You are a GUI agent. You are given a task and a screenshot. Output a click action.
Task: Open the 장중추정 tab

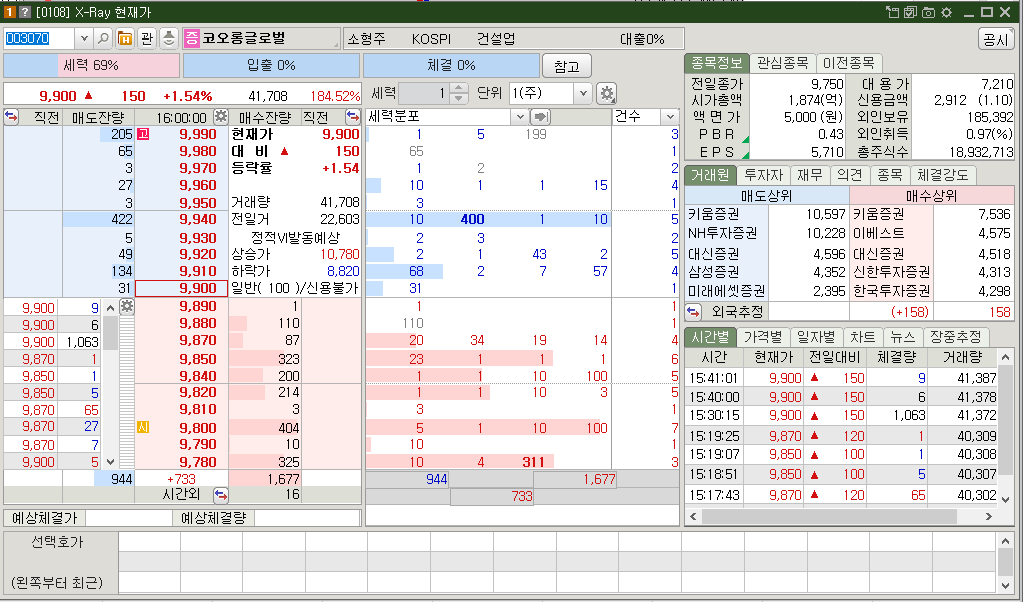point(956,337)
